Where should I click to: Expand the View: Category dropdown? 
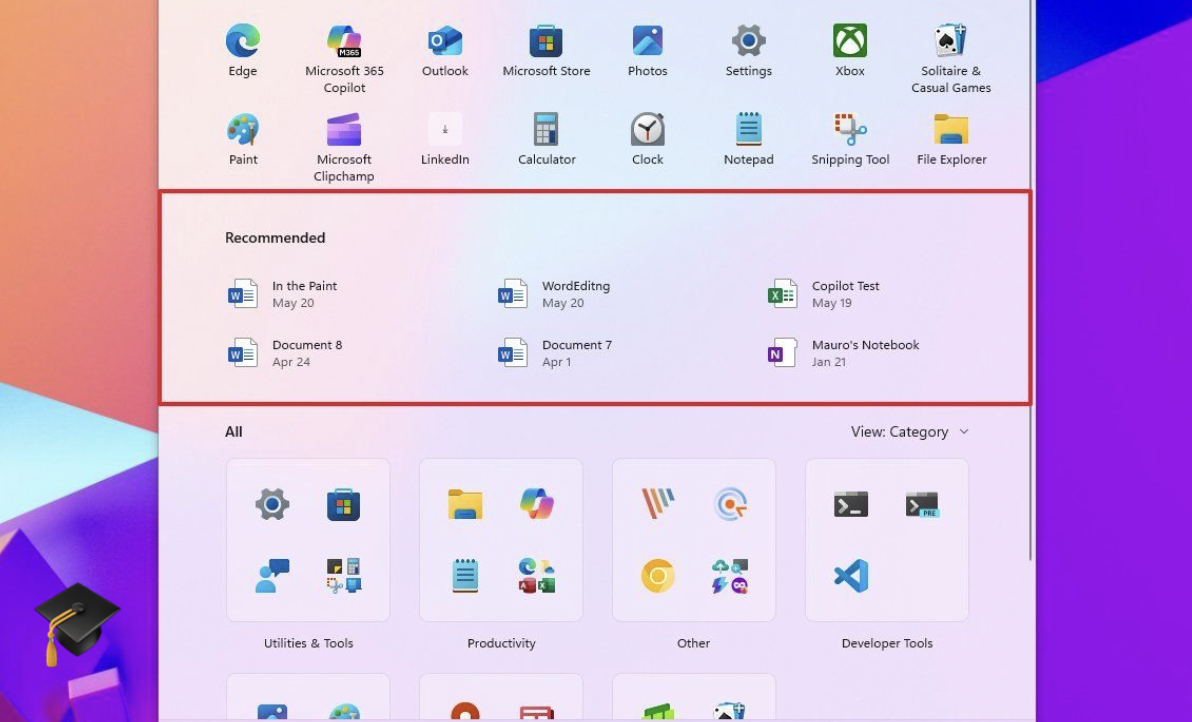click(x=909, y=432)
